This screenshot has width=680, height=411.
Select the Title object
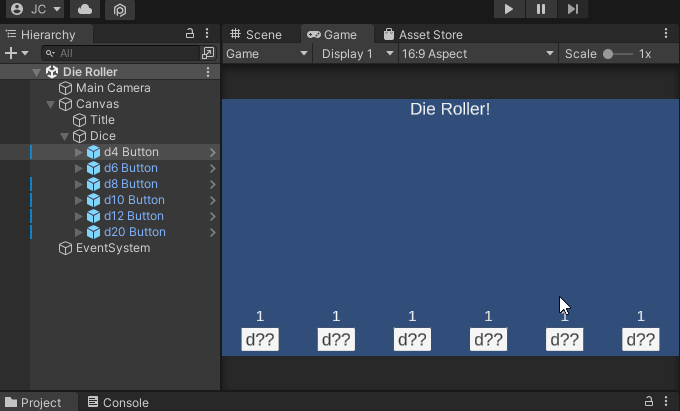[102, 120]
